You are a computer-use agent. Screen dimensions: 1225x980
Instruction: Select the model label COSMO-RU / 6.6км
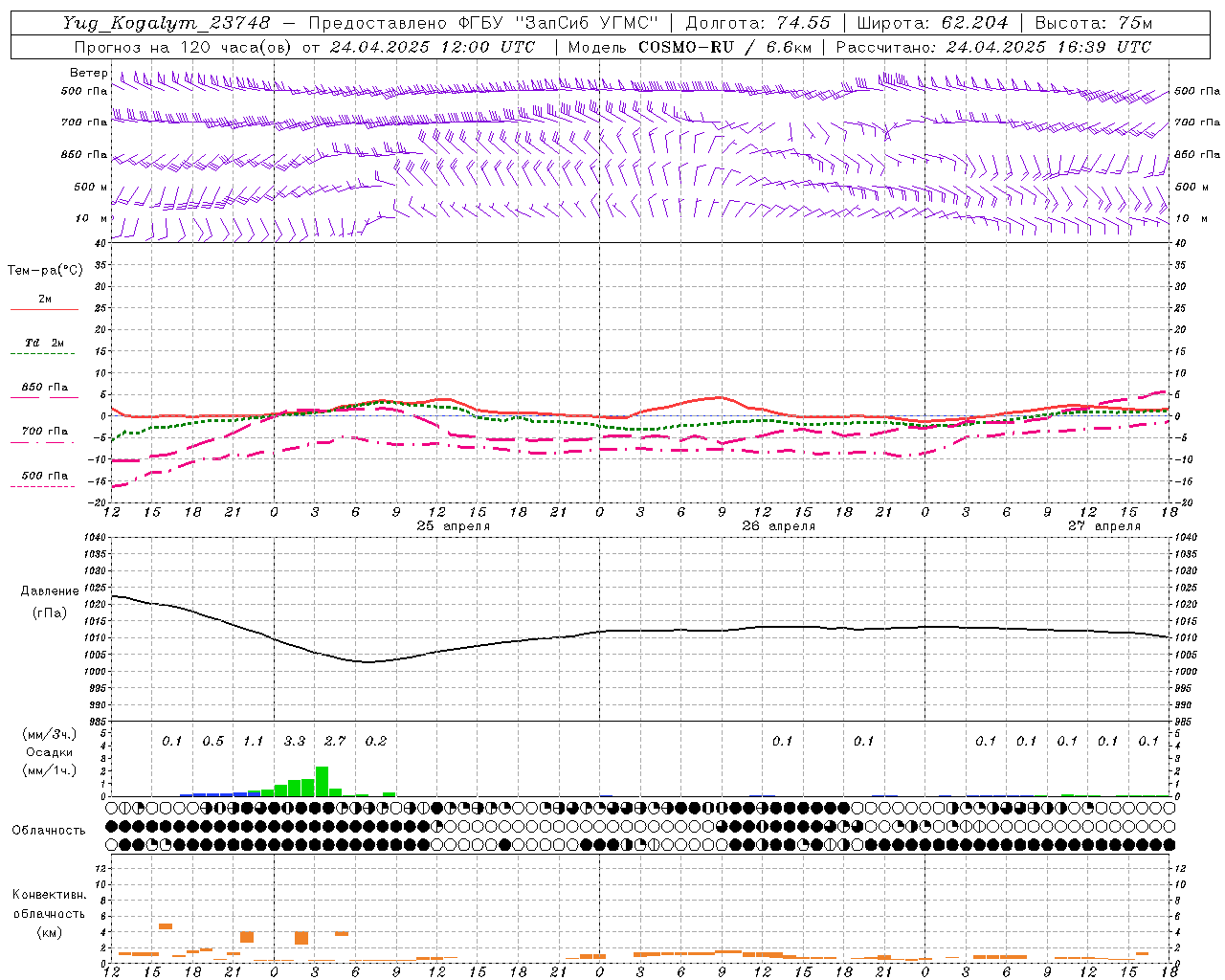[723, 47]
